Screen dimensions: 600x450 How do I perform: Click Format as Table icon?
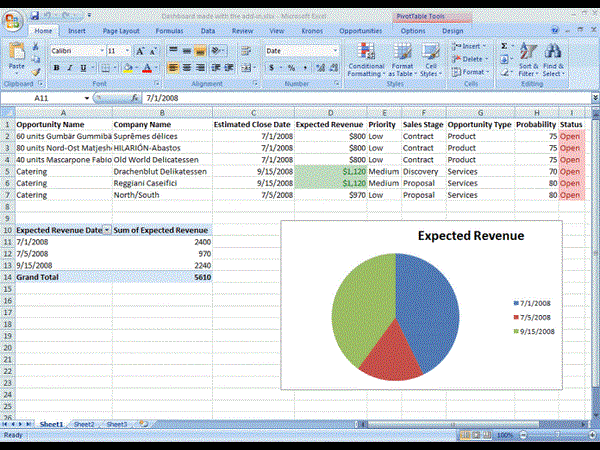click(x=401, y=60)
